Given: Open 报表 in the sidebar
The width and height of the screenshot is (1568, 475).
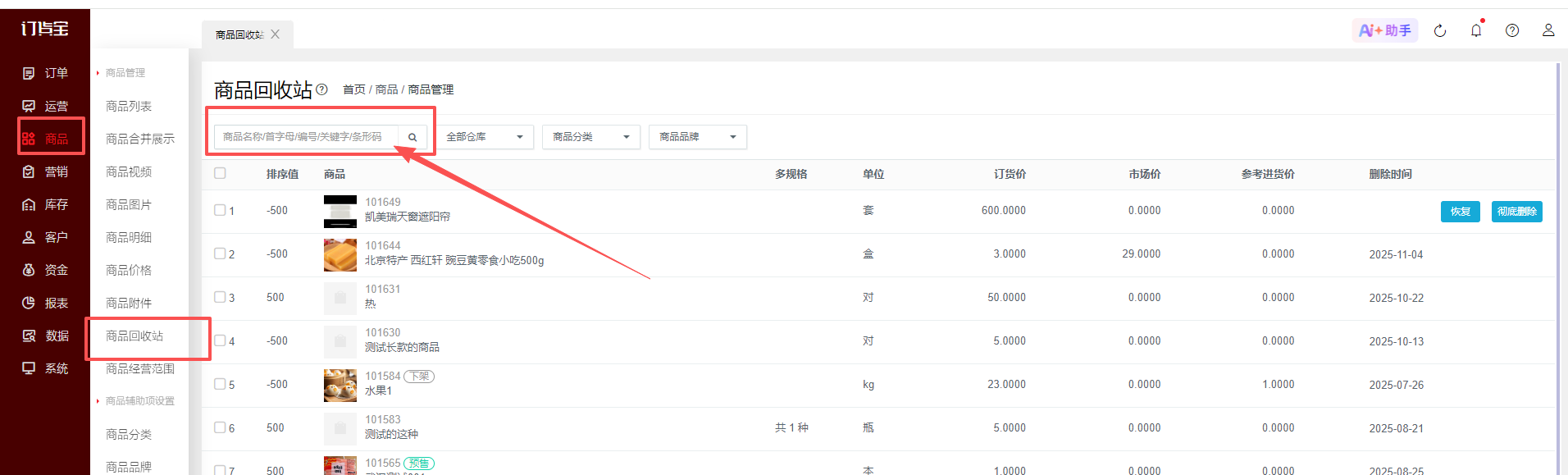Looking at the screenshot, I should [x=45, y=303].
